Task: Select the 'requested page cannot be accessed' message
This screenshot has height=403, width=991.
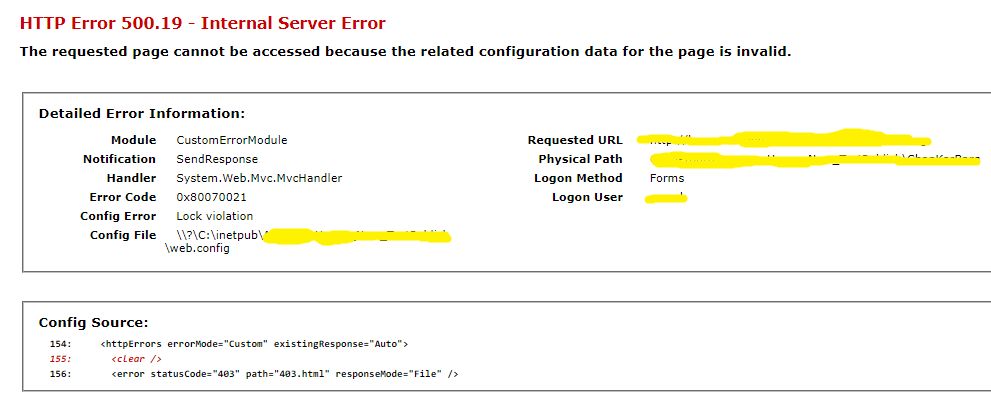Action: pos(405,51)
